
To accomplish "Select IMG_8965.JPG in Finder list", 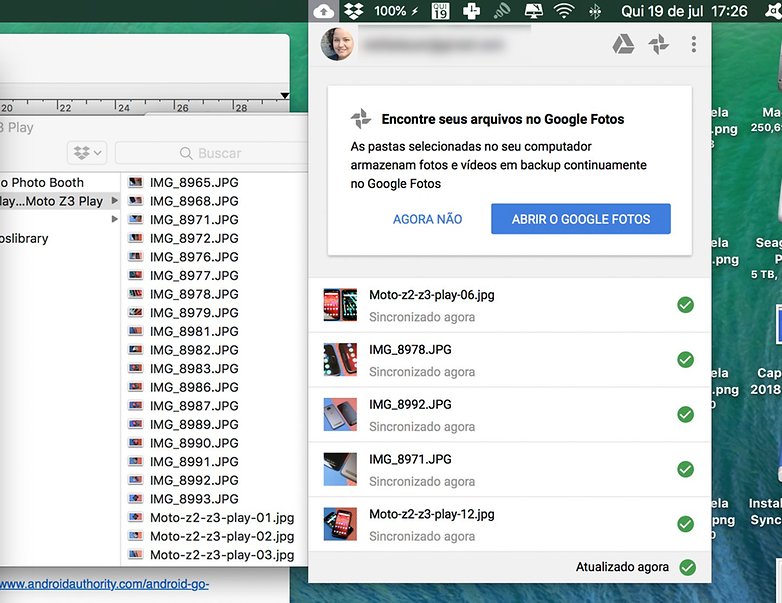I will (194, 182).
